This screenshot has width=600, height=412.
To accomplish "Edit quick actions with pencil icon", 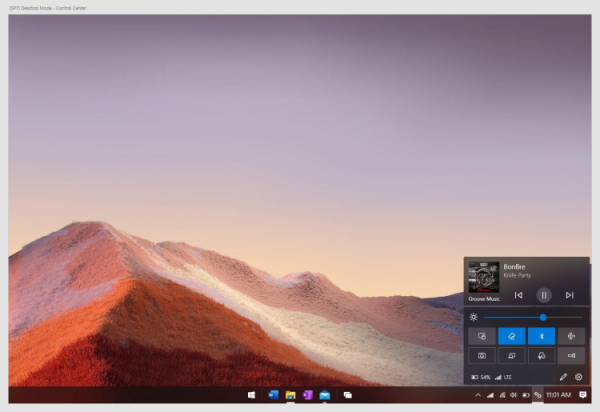I will pos(563,377).
